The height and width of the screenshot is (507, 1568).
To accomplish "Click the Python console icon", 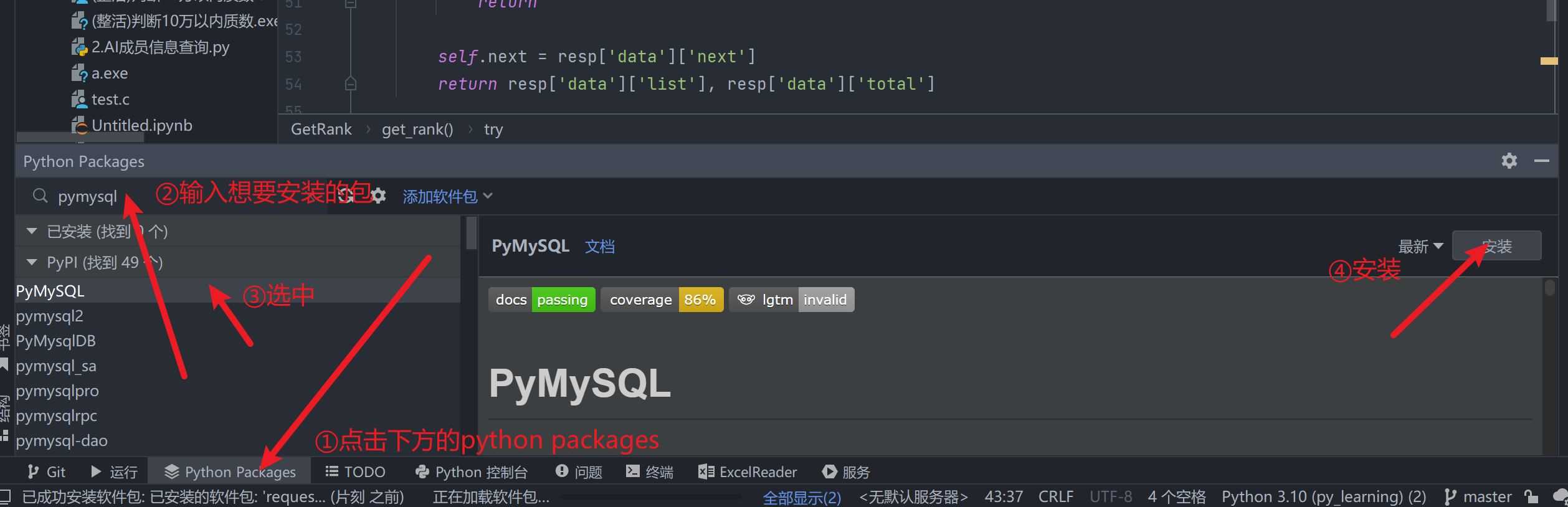I will pyautogui.click(x=422, y=471).
